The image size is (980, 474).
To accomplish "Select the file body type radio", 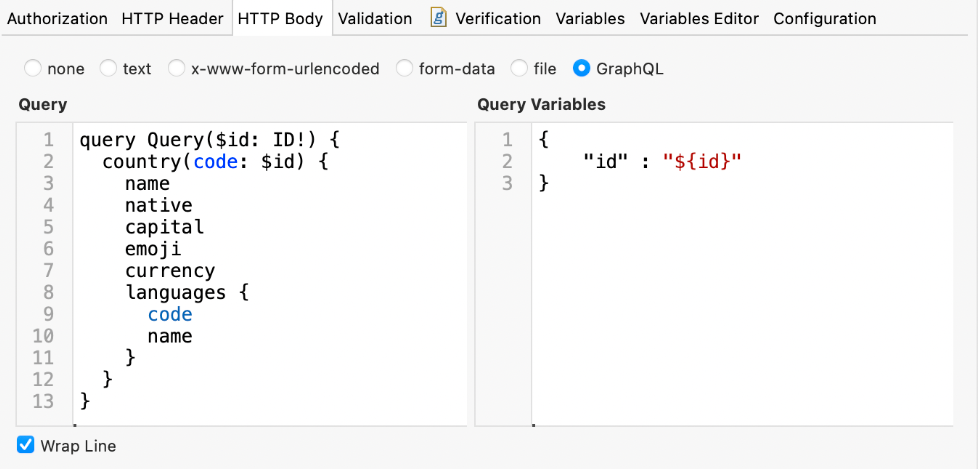I will [519, 68].
